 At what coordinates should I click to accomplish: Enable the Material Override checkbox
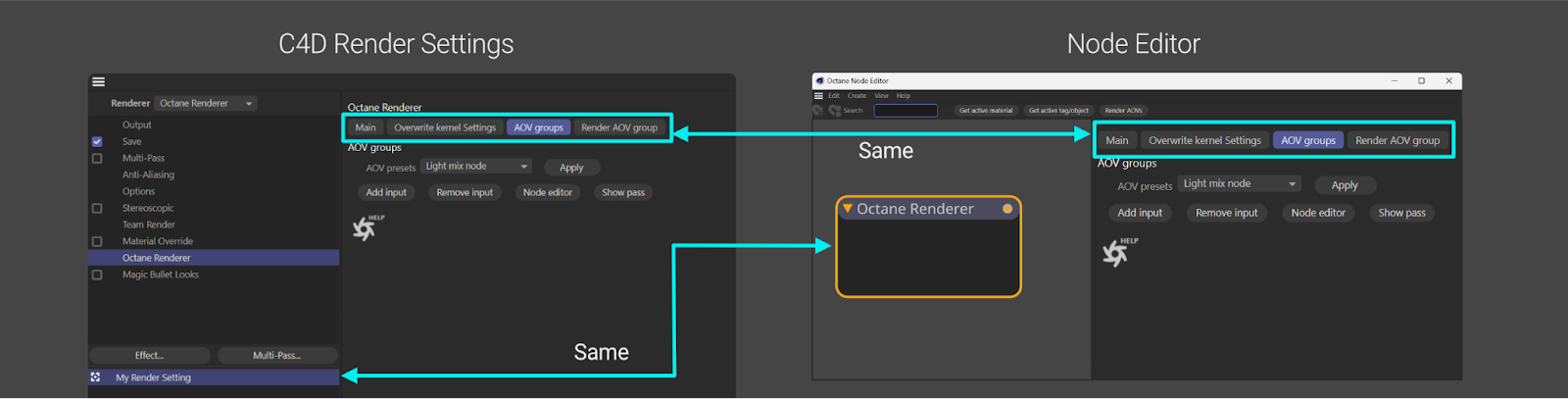(x=97, y=242)
